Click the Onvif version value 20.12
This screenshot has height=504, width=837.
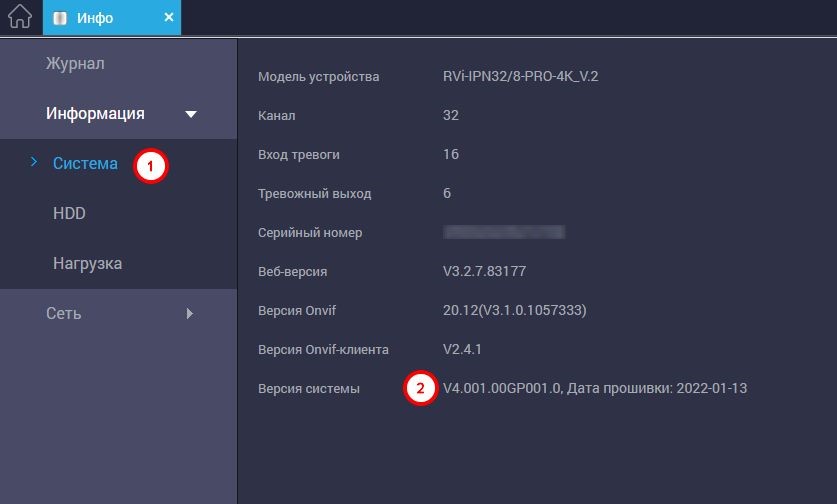pos(514,310)
